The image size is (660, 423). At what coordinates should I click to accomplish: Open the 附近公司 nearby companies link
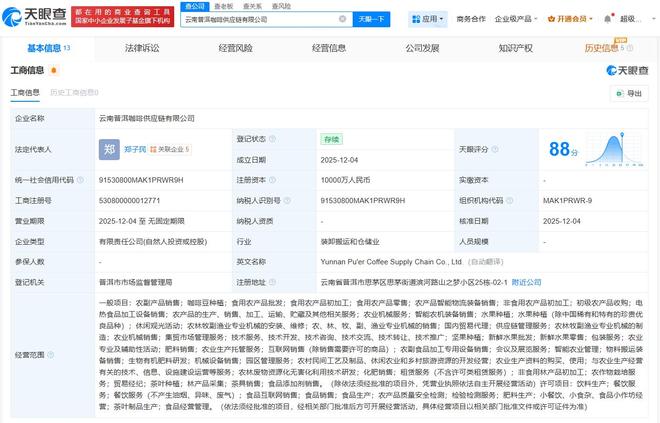click(526, 282)
